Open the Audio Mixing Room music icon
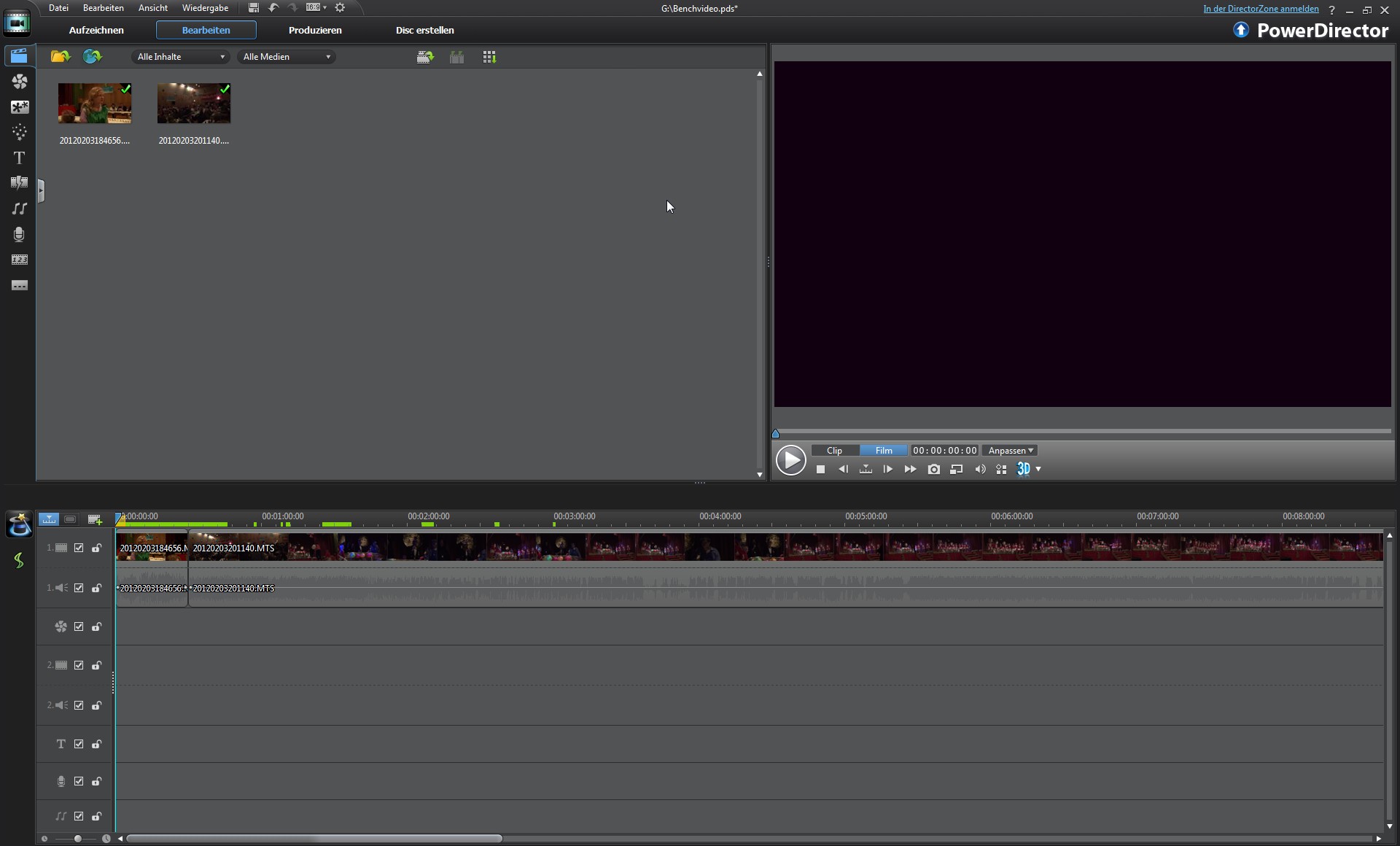 [x=19, y=209]
